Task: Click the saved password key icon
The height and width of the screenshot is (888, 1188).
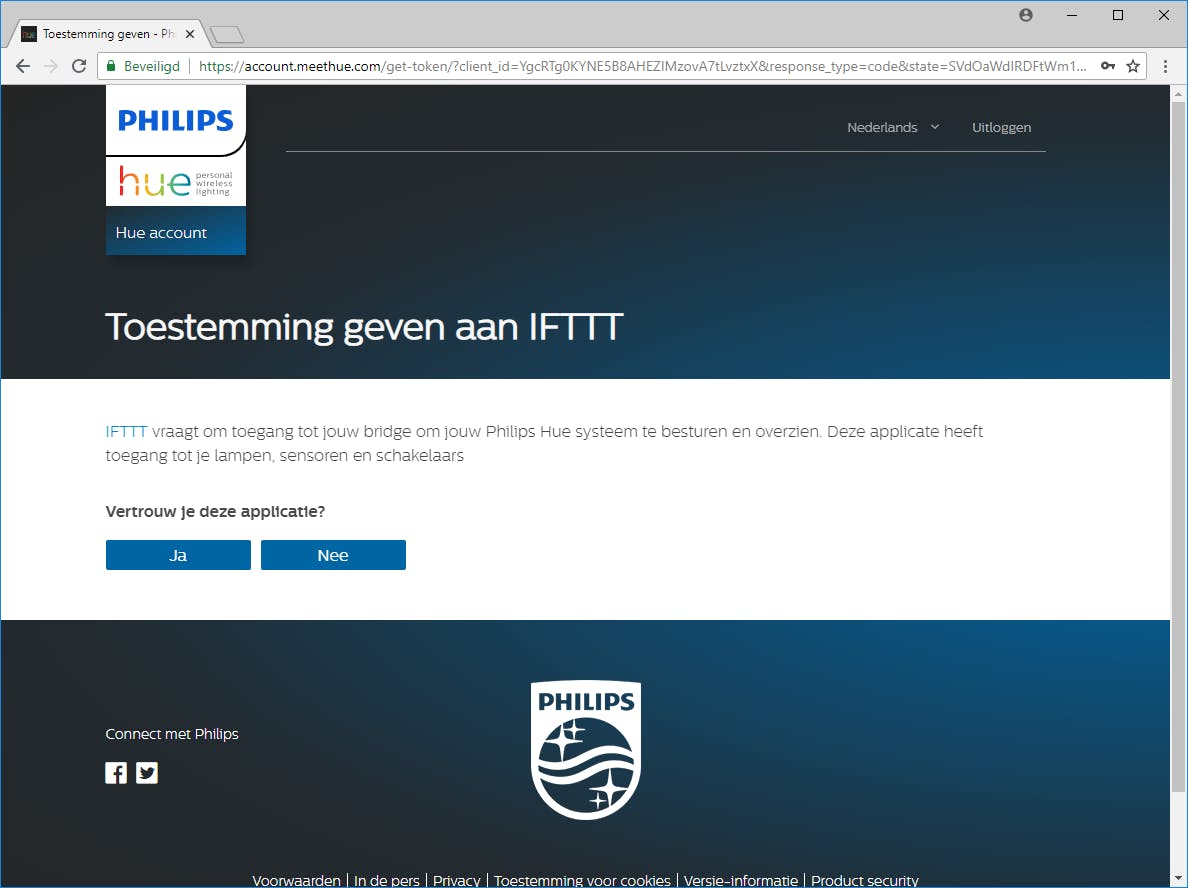Action: (x=1108, y=66)
